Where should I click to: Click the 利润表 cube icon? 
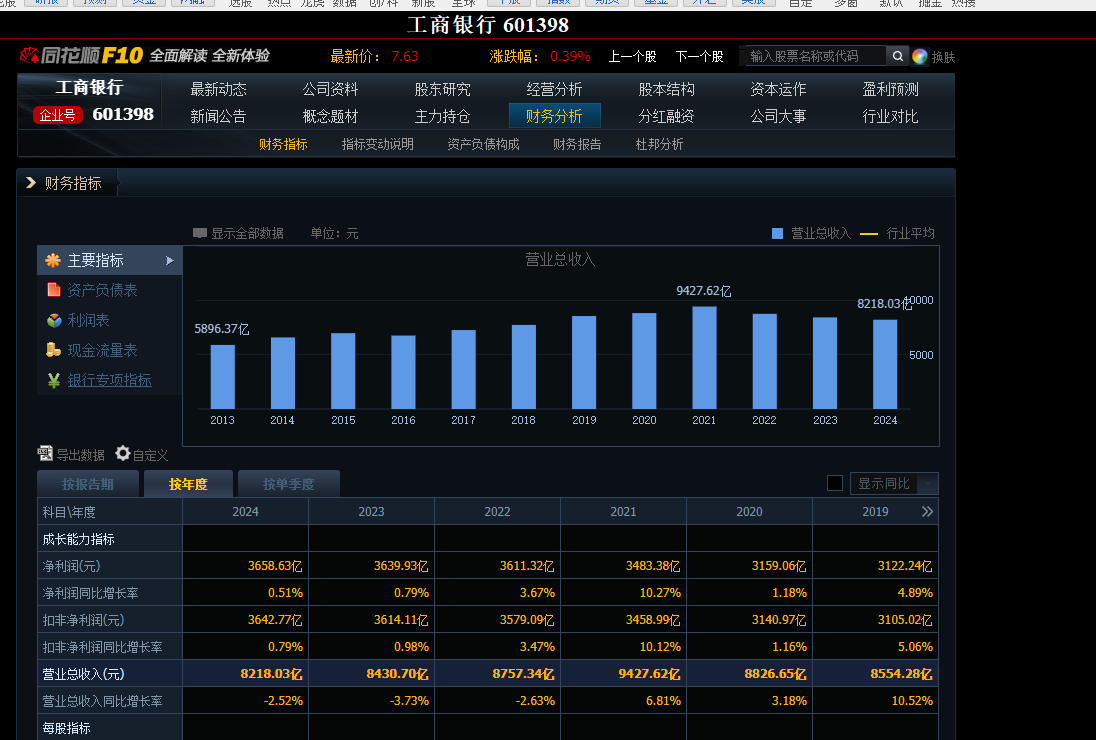tap(54, 320)
